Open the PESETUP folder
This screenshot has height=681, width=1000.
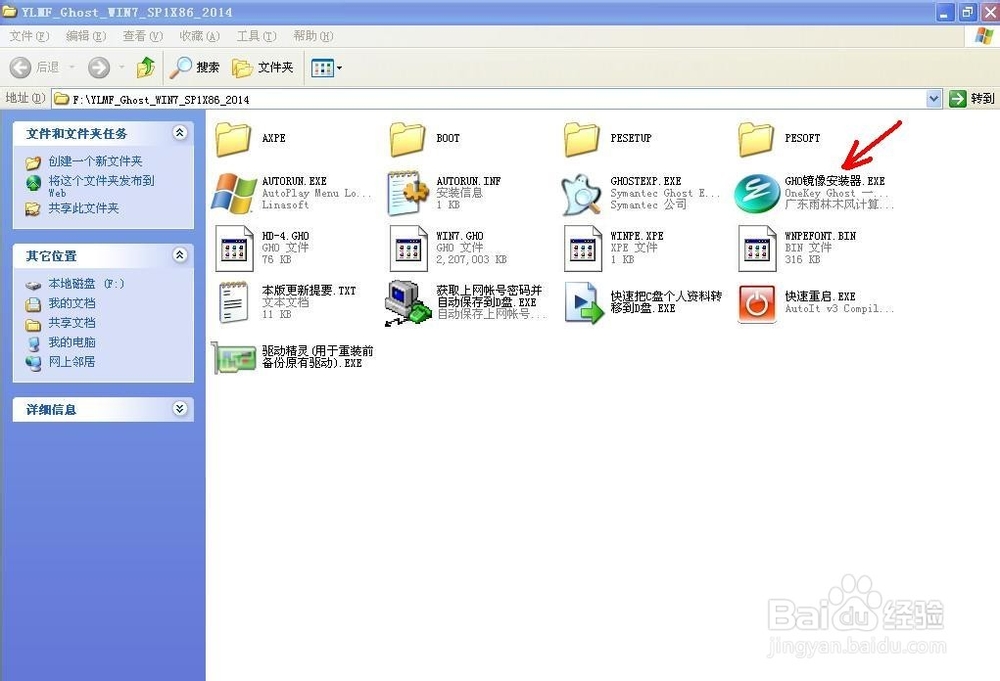pos(581,139)
